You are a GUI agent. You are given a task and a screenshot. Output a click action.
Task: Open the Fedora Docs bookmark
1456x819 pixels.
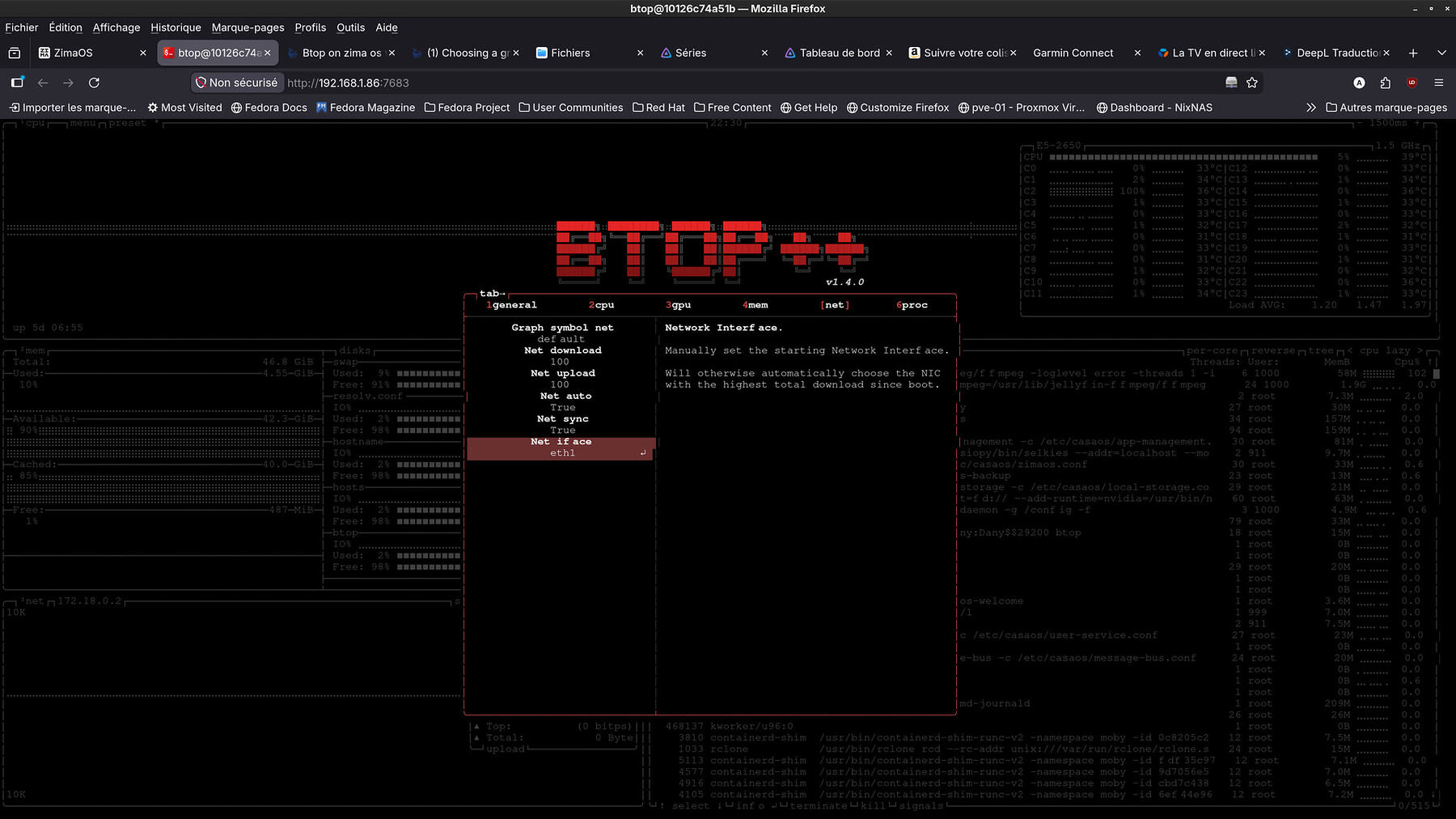coord(269,108)
